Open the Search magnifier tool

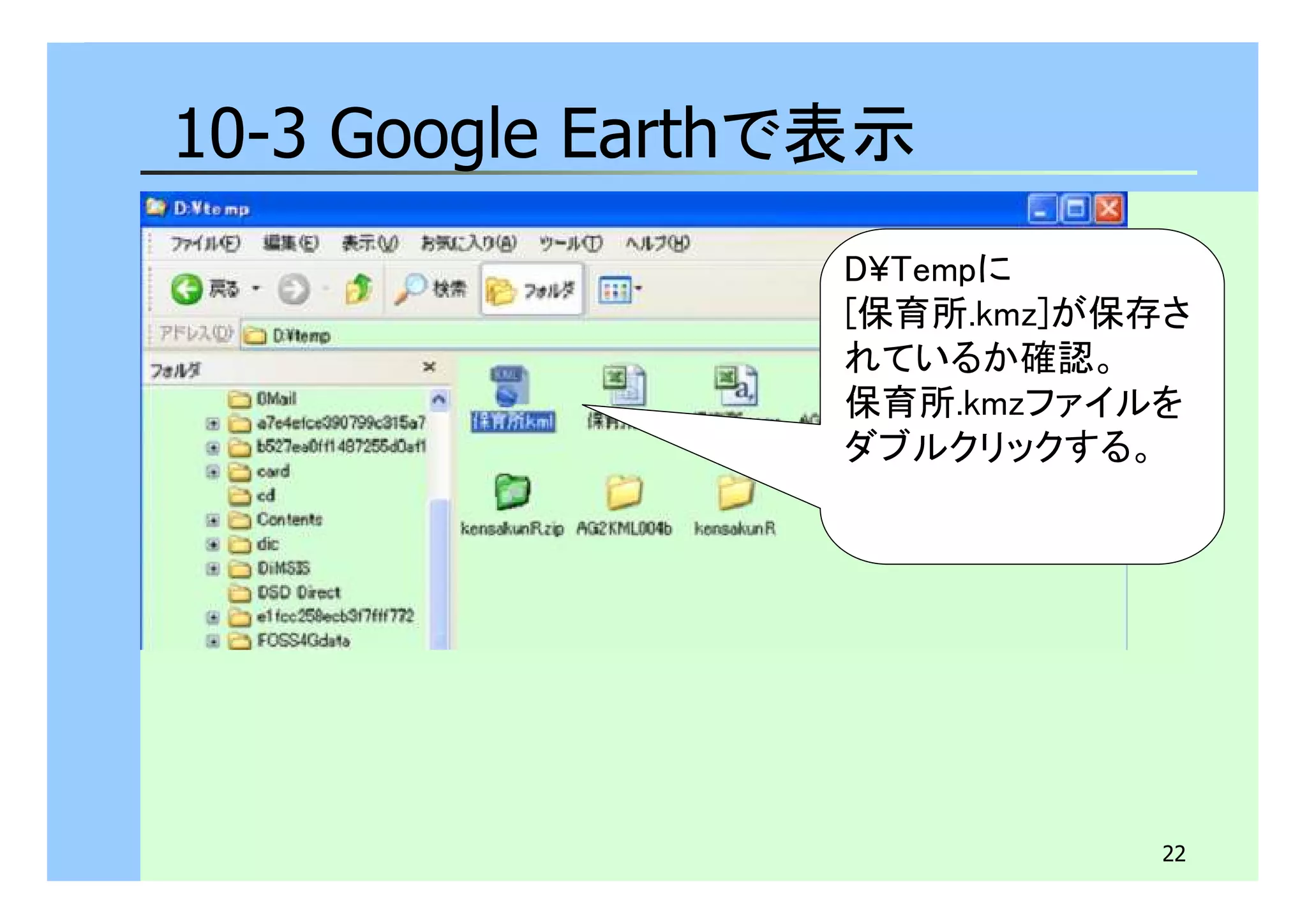[x=429, y=289]
